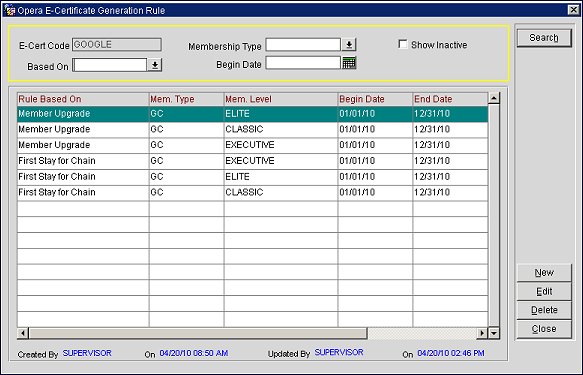This screenshot has width=583, height=375.
Task: Focus the Membership Type input field
Action: click(303, 45)
